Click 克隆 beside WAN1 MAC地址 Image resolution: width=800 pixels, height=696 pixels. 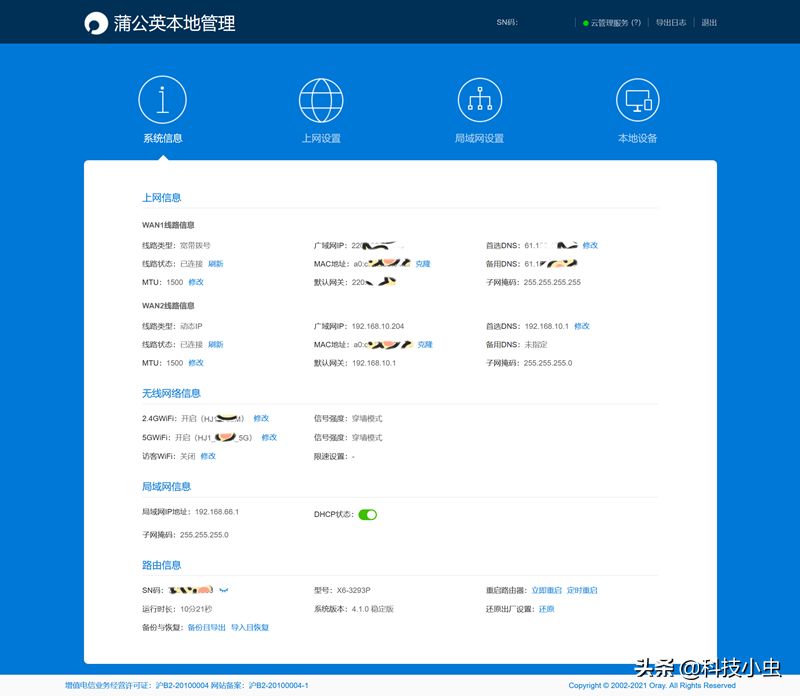pyautogui.click(x=423, y=264)
